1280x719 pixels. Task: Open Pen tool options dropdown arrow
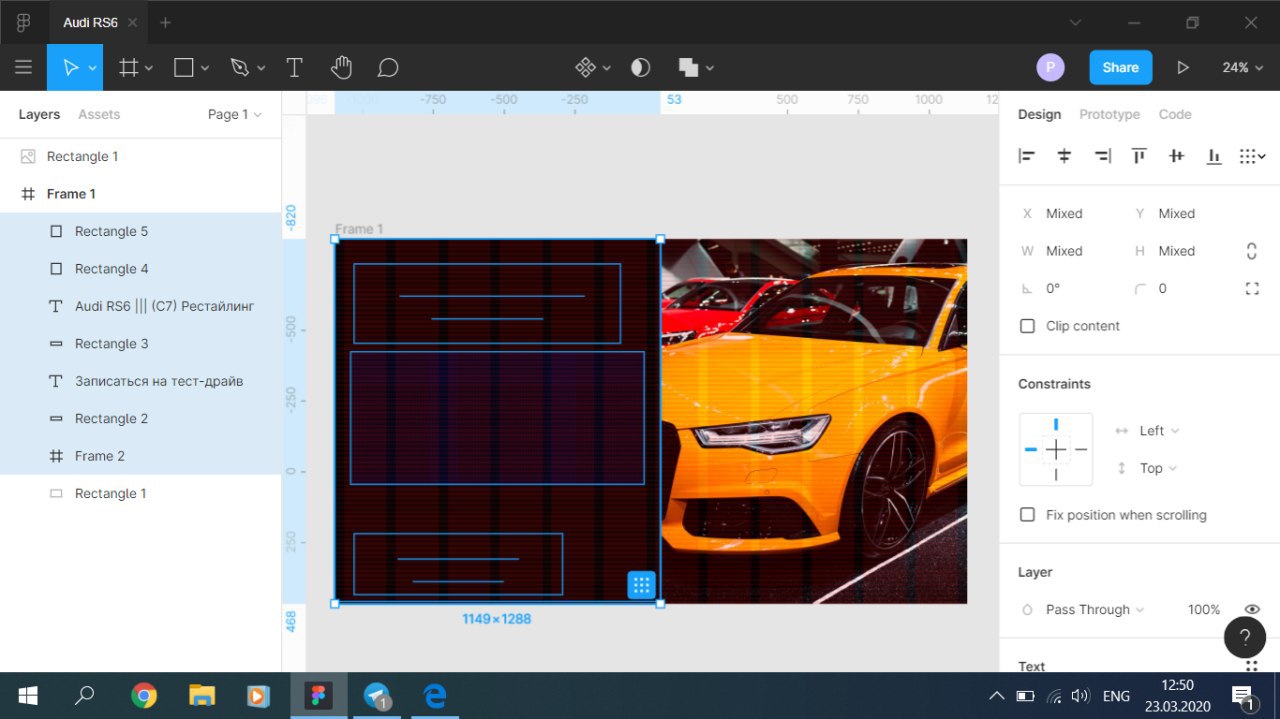[261, 68]
